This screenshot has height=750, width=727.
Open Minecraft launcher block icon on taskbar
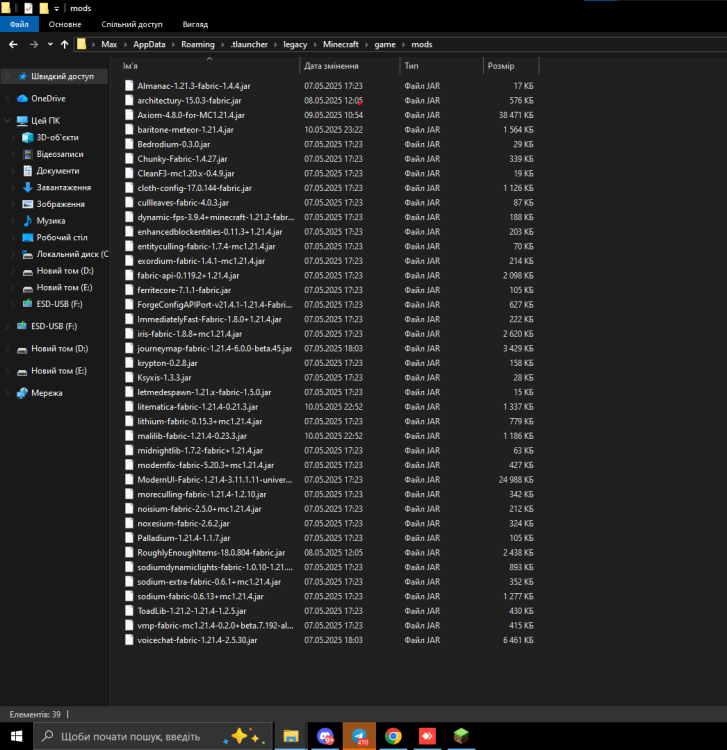461,736
